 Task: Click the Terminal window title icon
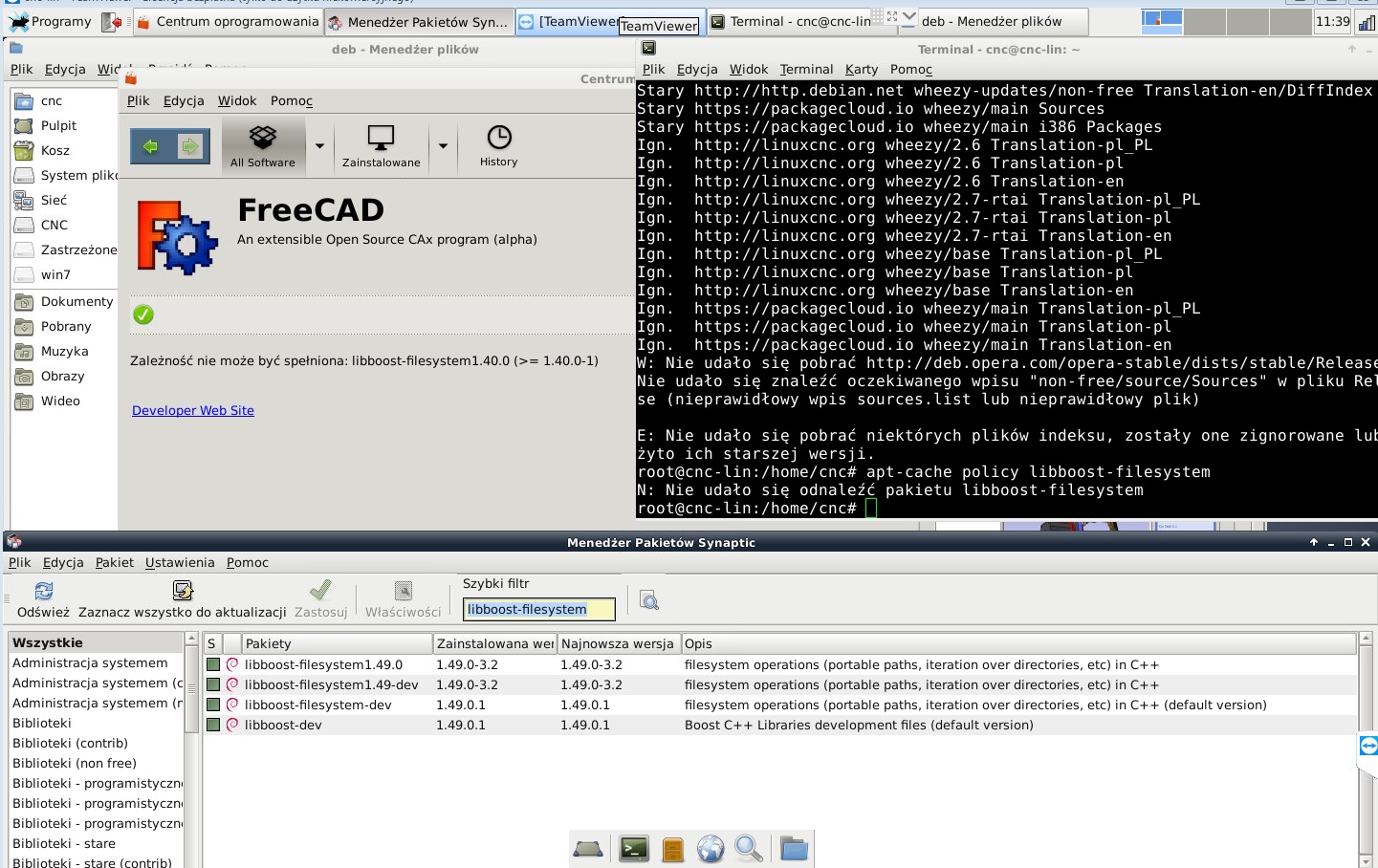[x=649, y=48]
